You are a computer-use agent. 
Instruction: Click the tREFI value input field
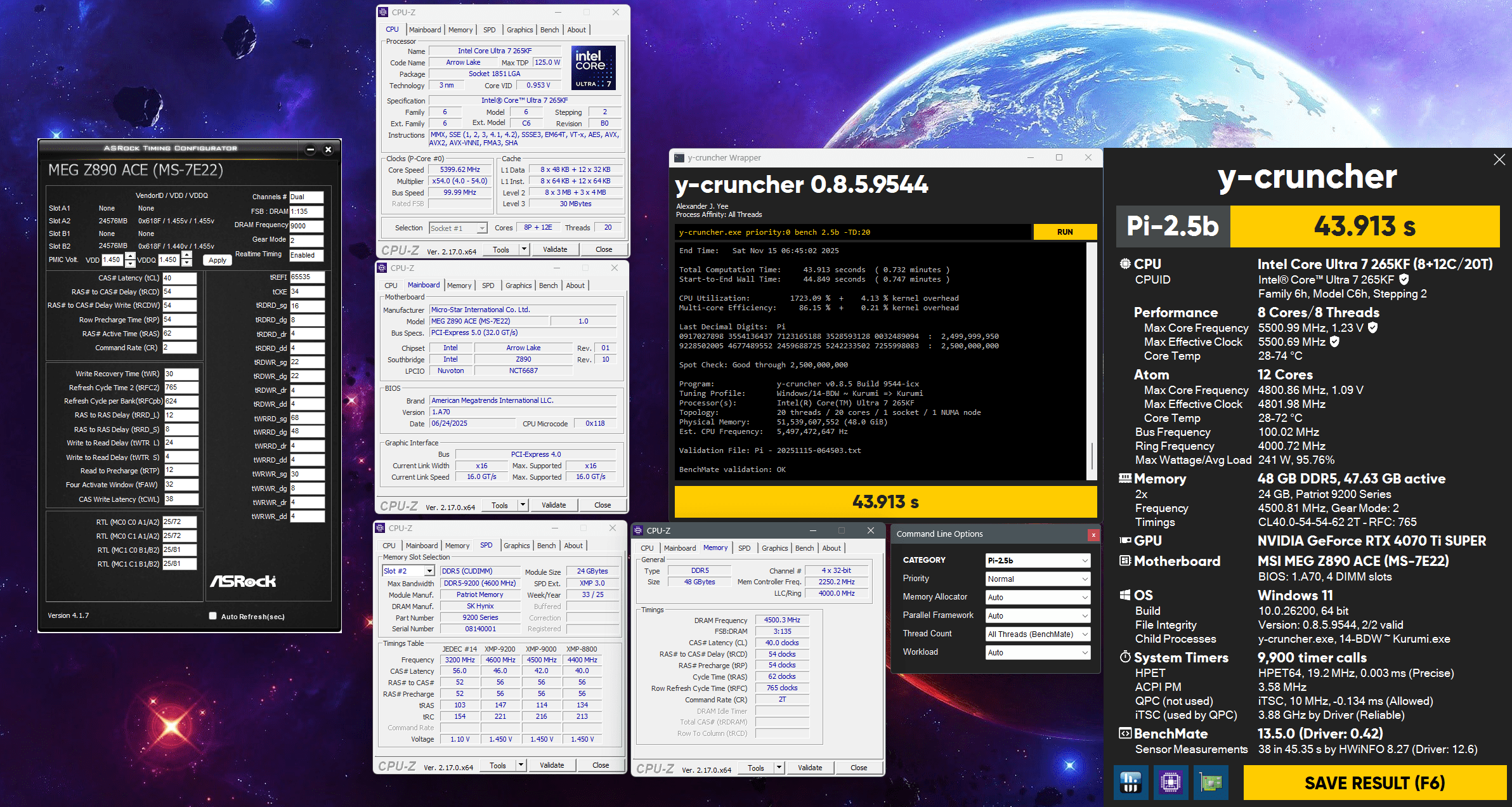(307, 277)
